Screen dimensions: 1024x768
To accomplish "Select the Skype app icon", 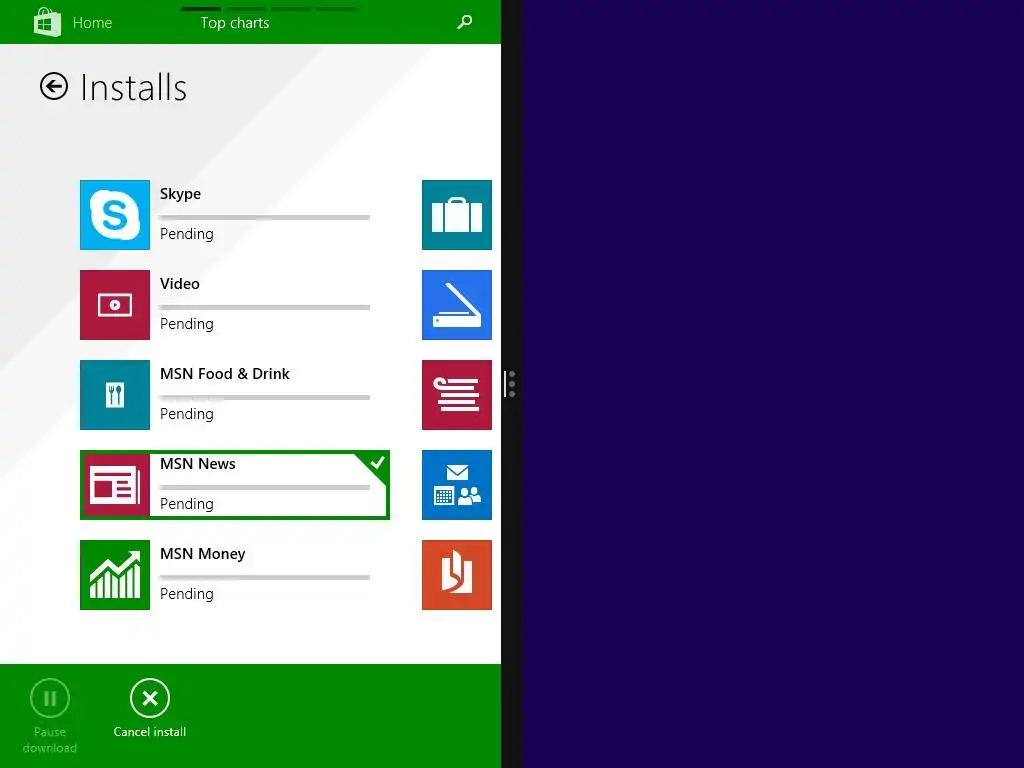I will point(115,215).
